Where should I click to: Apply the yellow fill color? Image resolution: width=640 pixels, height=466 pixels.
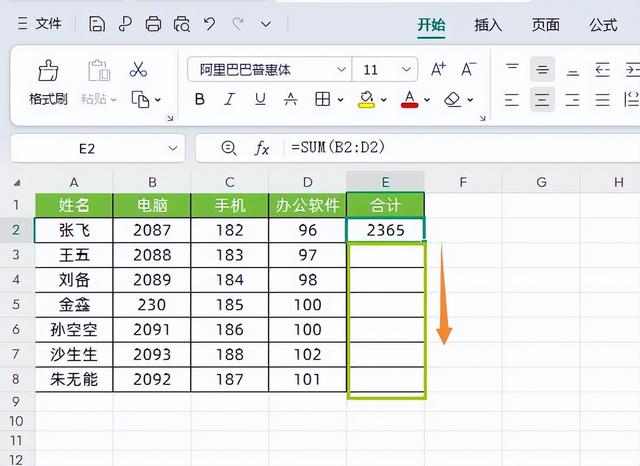pos(367,99)
